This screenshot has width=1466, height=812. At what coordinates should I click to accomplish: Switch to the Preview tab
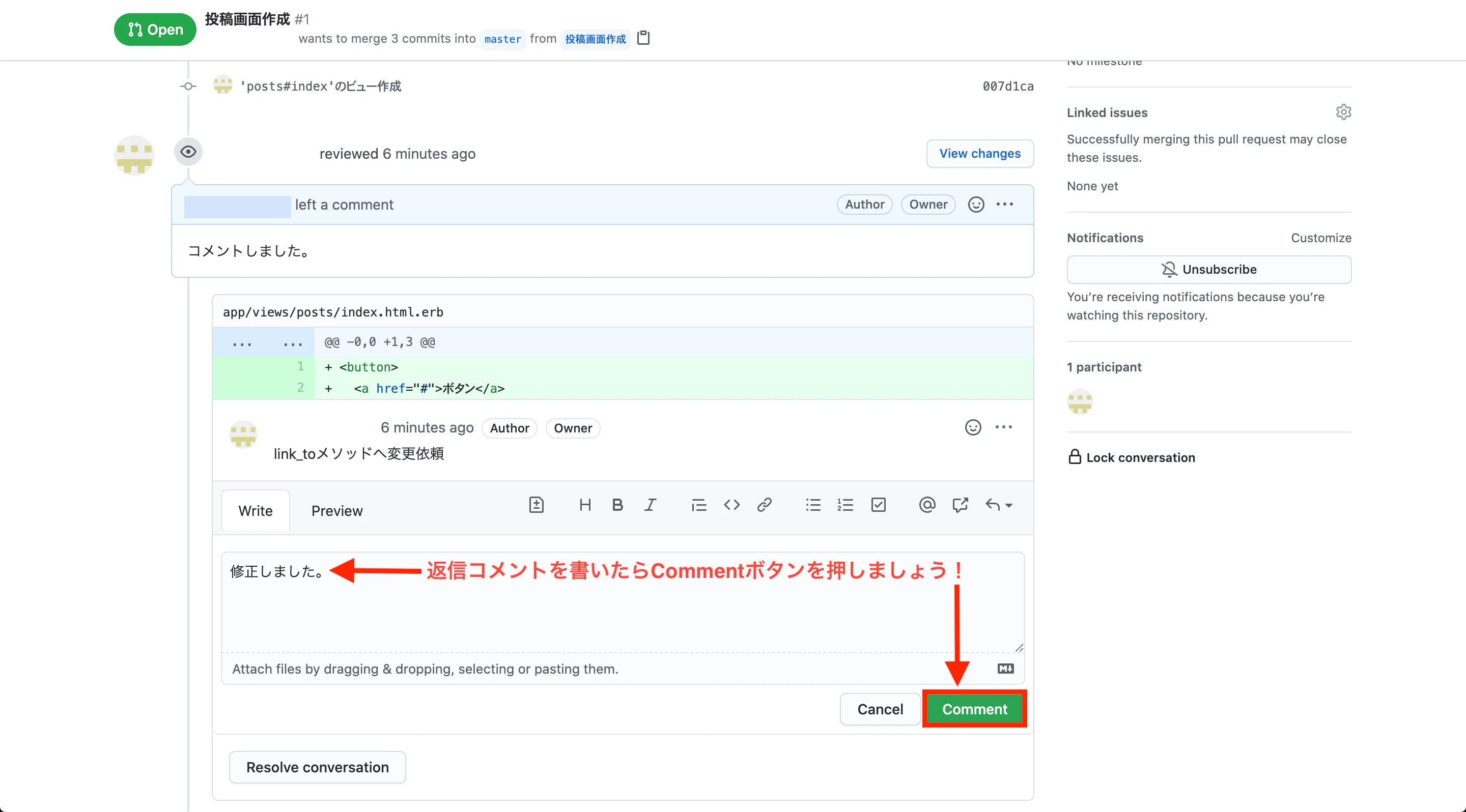click(x=336, y=511)
